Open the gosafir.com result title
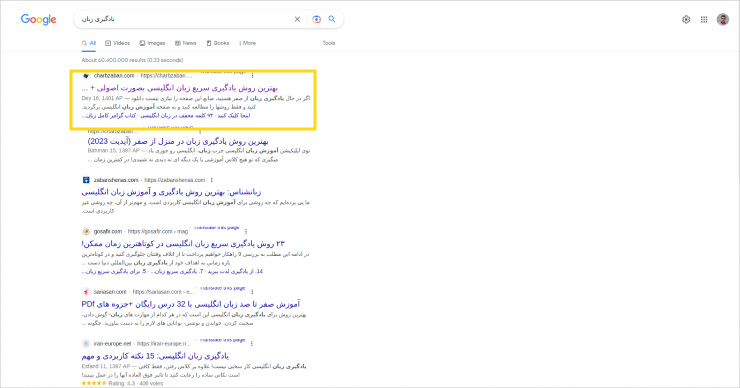 click(183, 244)
